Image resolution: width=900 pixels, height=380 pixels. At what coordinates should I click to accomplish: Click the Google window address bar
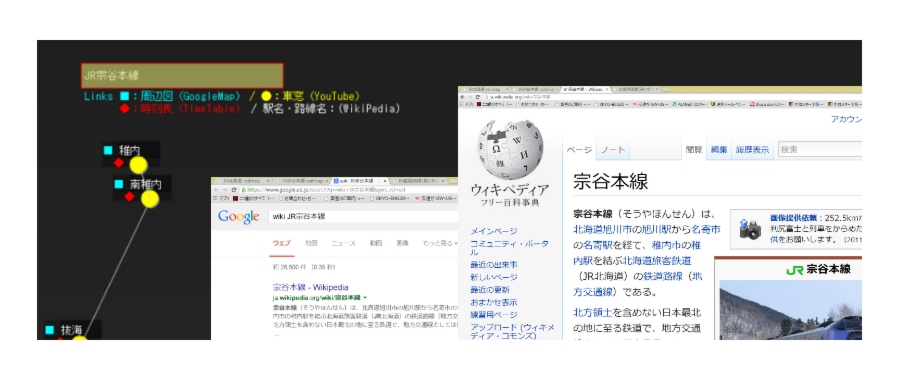(x=349, y=189)
